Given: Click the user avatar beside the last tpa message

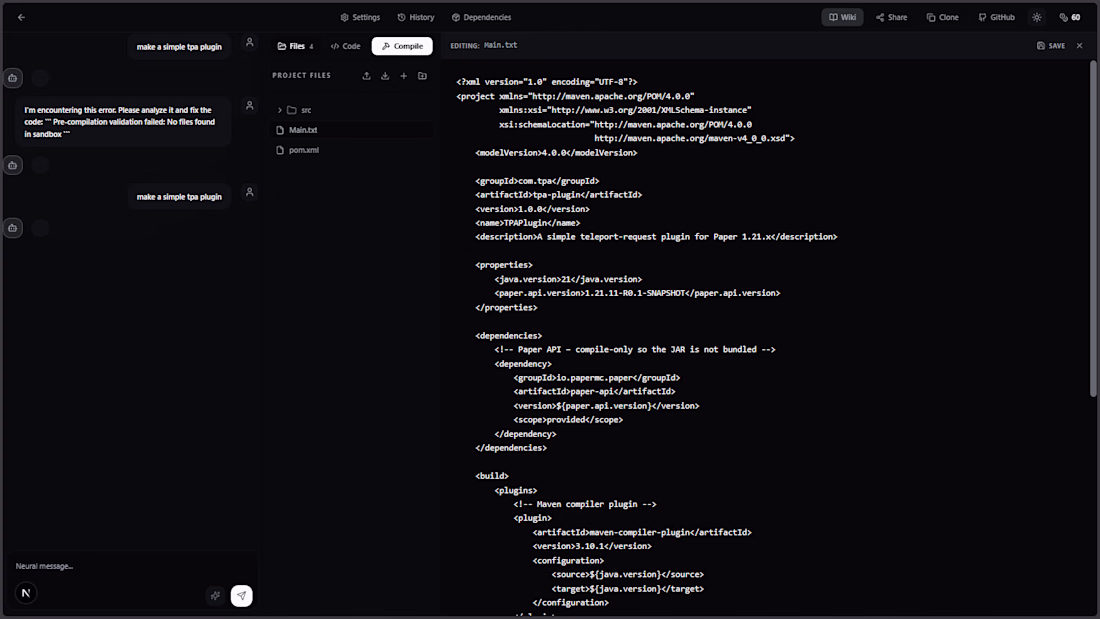Looking at the screenshot, I should tap(249, 192).
